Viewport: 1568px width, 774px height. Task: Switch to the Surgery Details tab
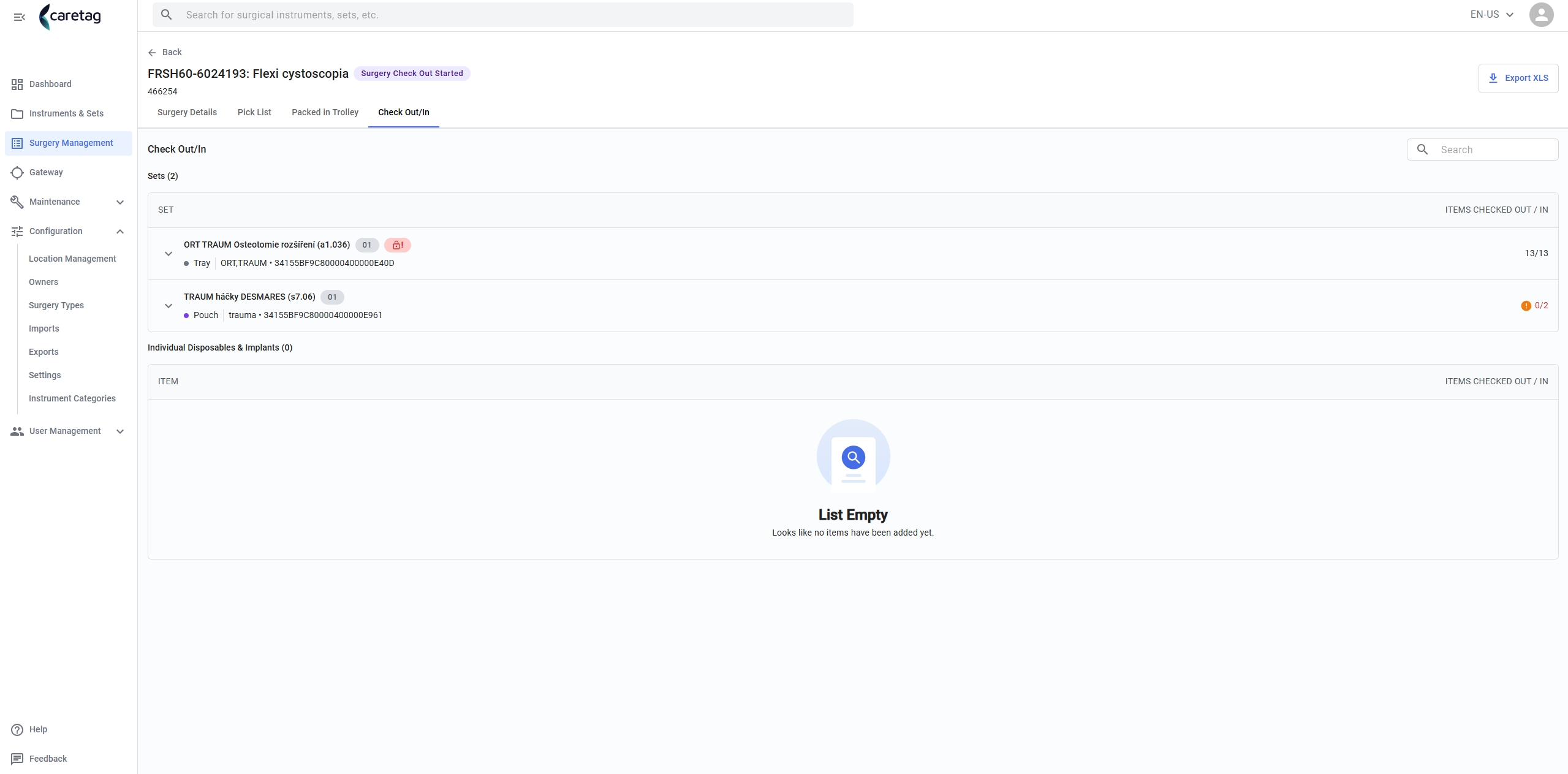click(x=187, y=112)
